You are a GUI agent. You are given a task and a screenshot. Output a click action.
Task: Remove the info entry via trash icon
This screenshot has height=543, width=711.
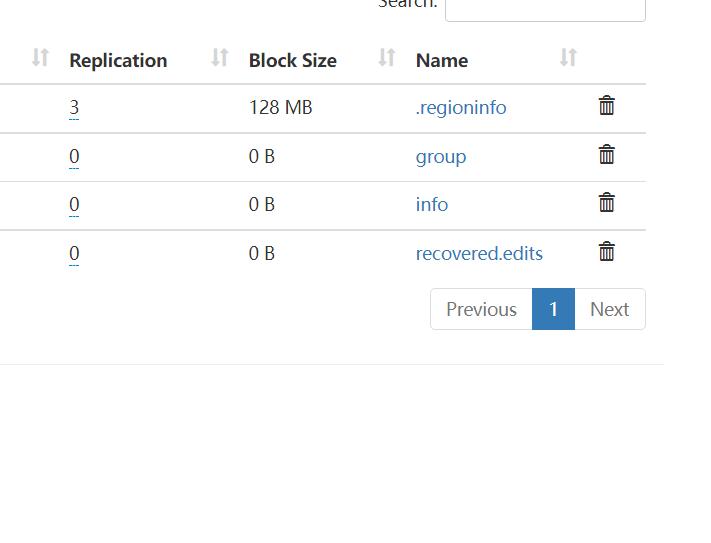click(606, 203)
